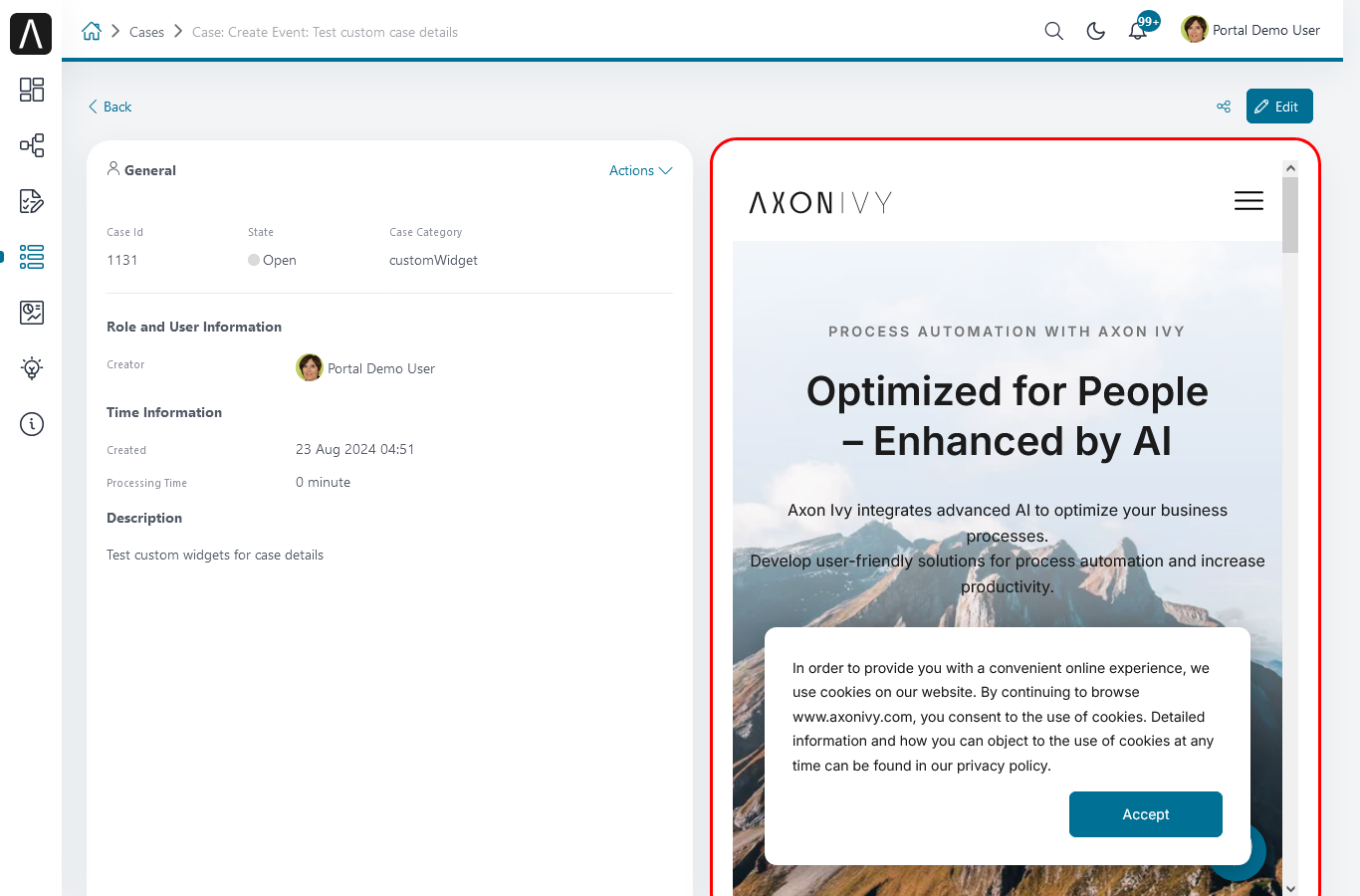
Task: Click the share case details icon
Action: pyautogui.click(x=1224, y=107)
